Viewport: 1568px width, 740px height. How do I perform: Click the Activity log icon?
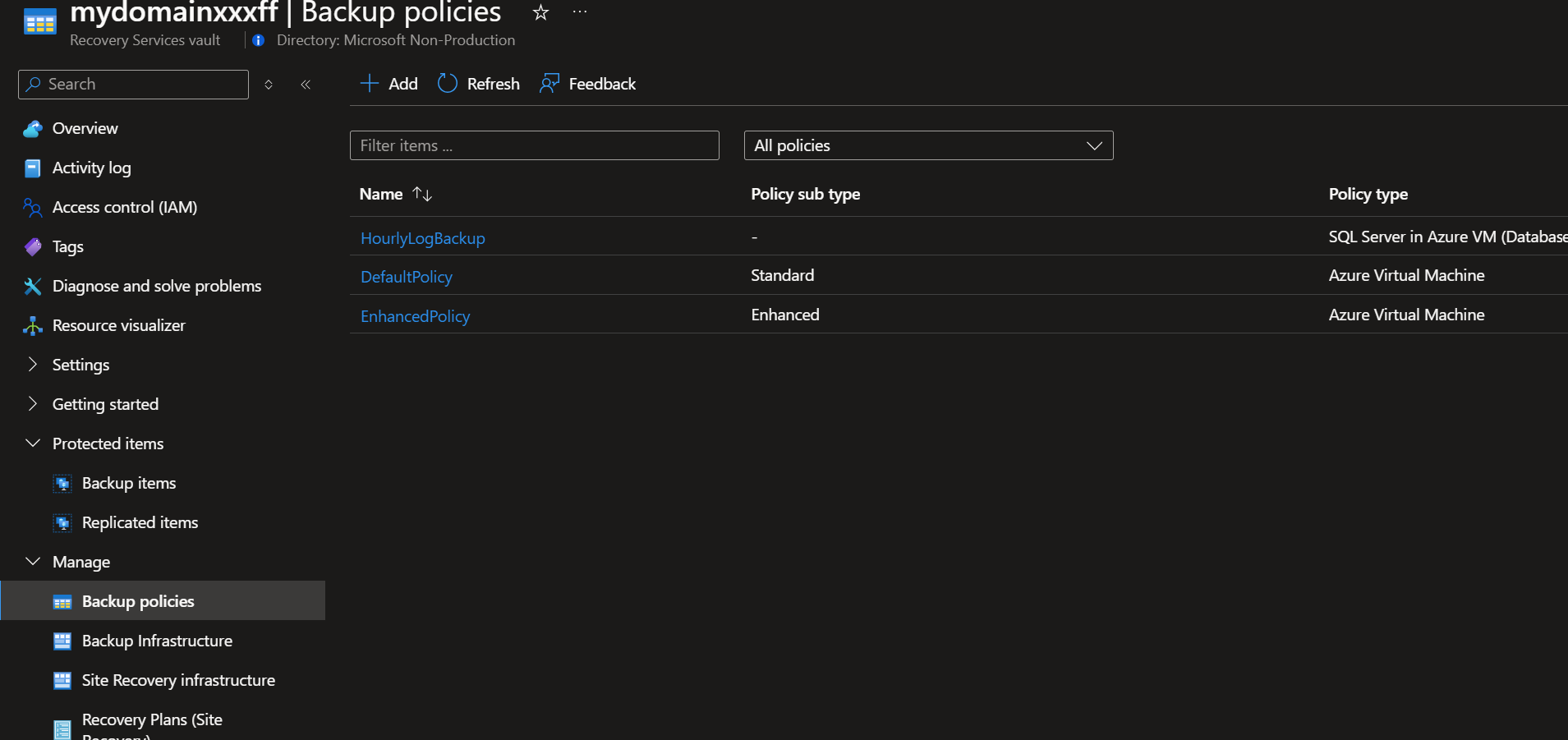pyautogui.click(x=33, y=168)
